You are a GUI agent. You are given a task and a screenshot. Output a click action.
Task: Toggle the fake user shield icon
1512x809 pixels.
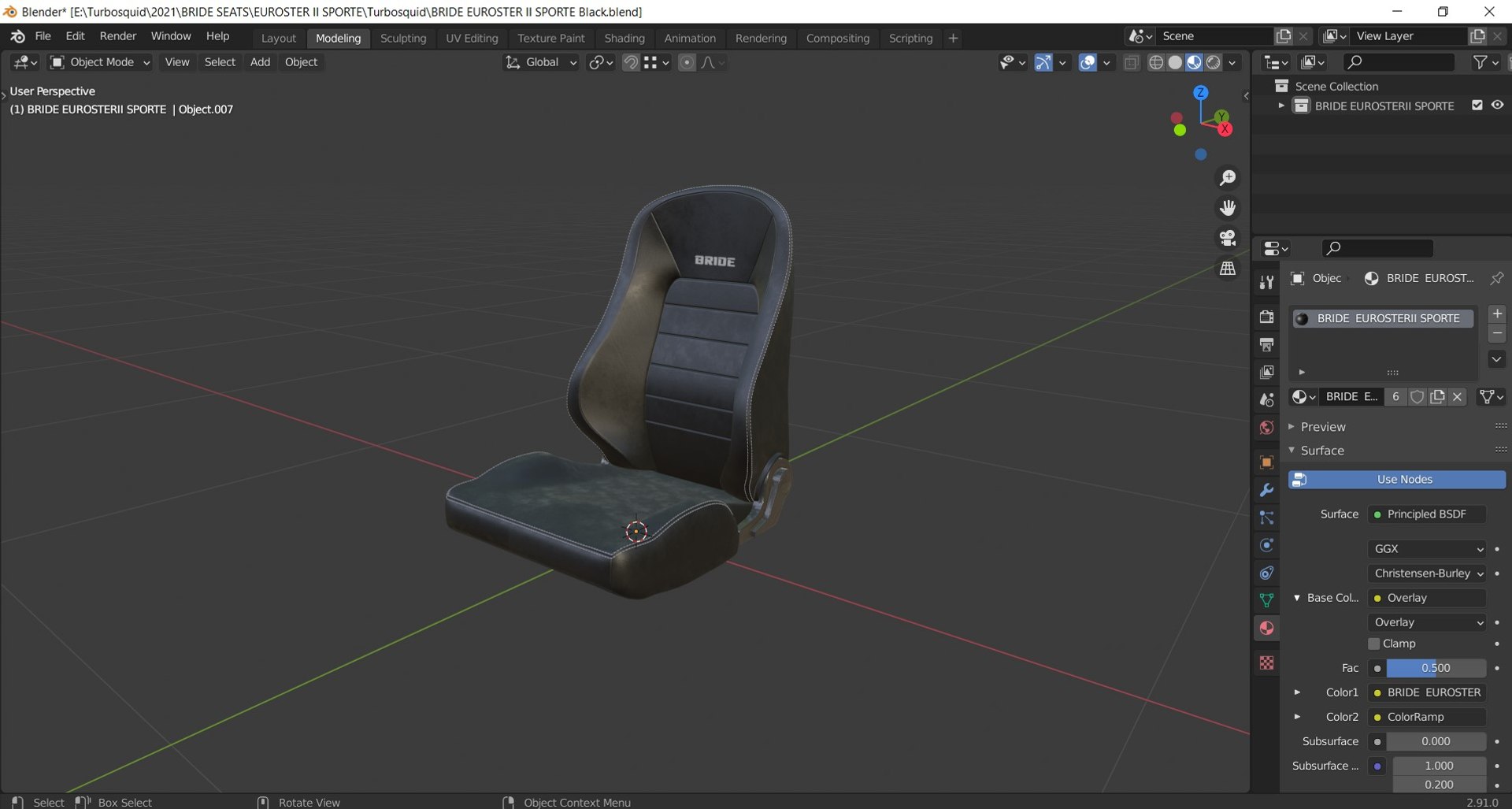pos(1417,396)
